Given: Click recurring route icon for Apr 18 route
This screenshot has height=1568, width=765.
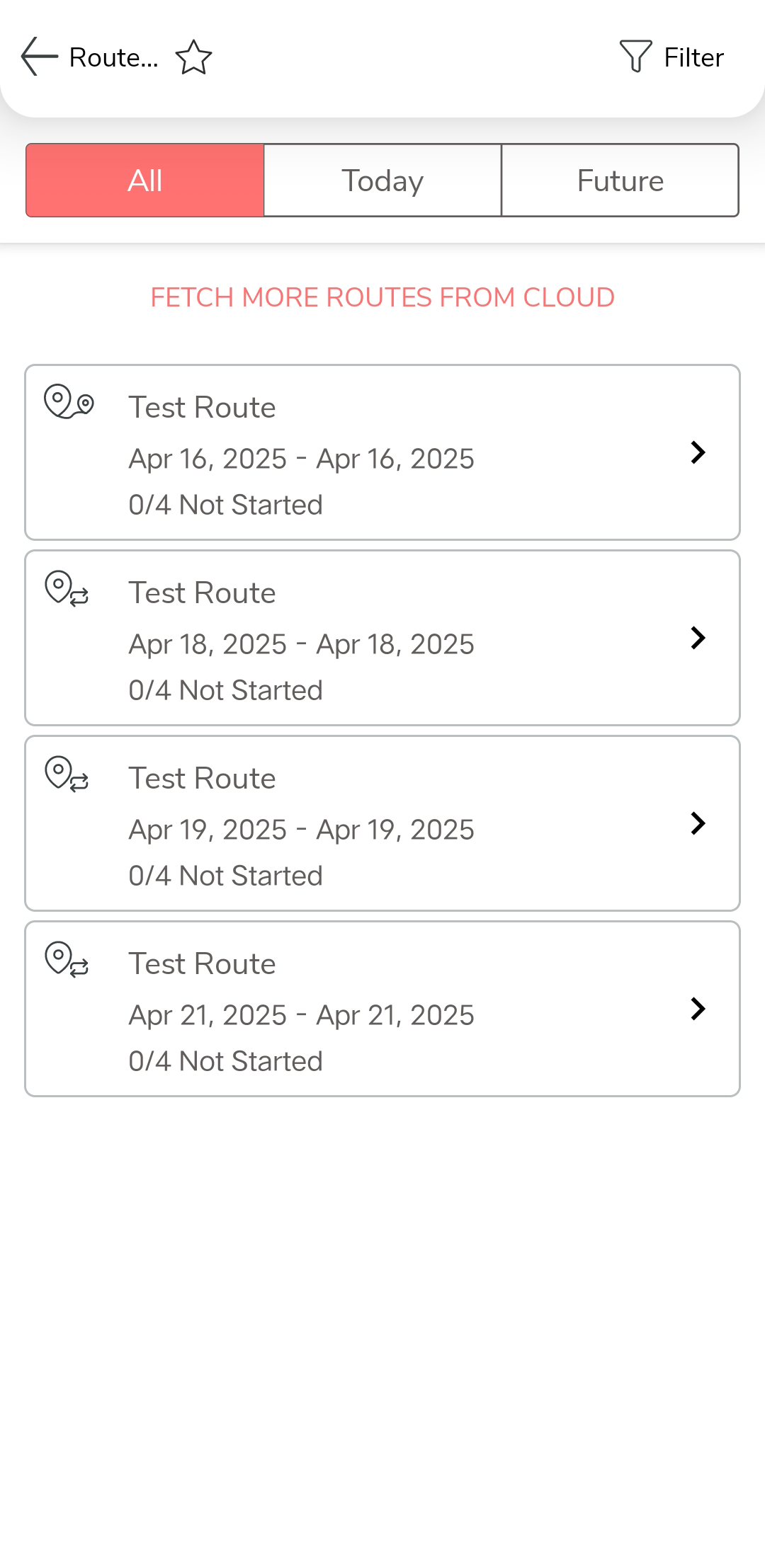Looking at the screenshot, I should tap(67, 589).
